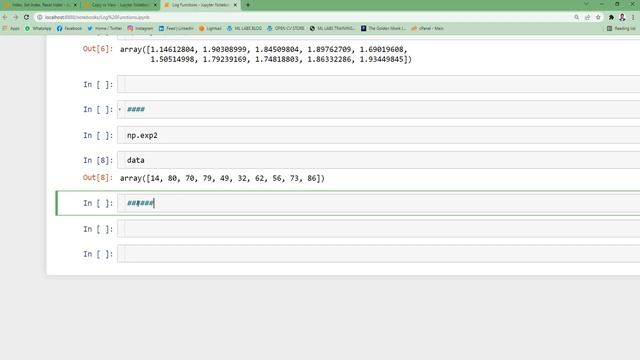The image size is (640, 360).
Task: Go back with the browser back arrow
Action: 5,17
